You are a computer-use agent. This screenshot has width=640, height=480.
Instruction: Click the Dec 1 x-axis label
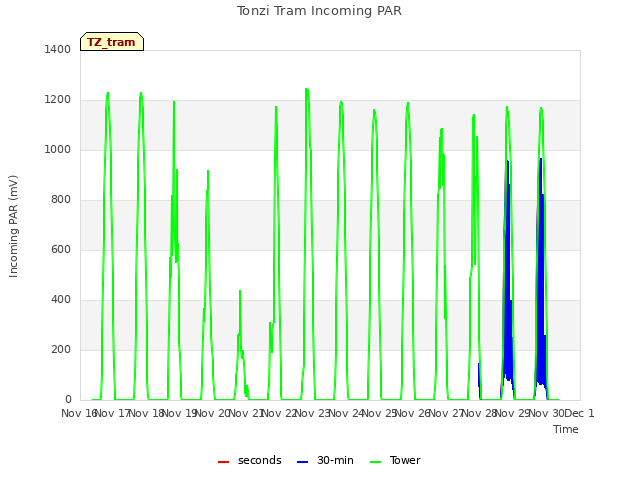580,413
